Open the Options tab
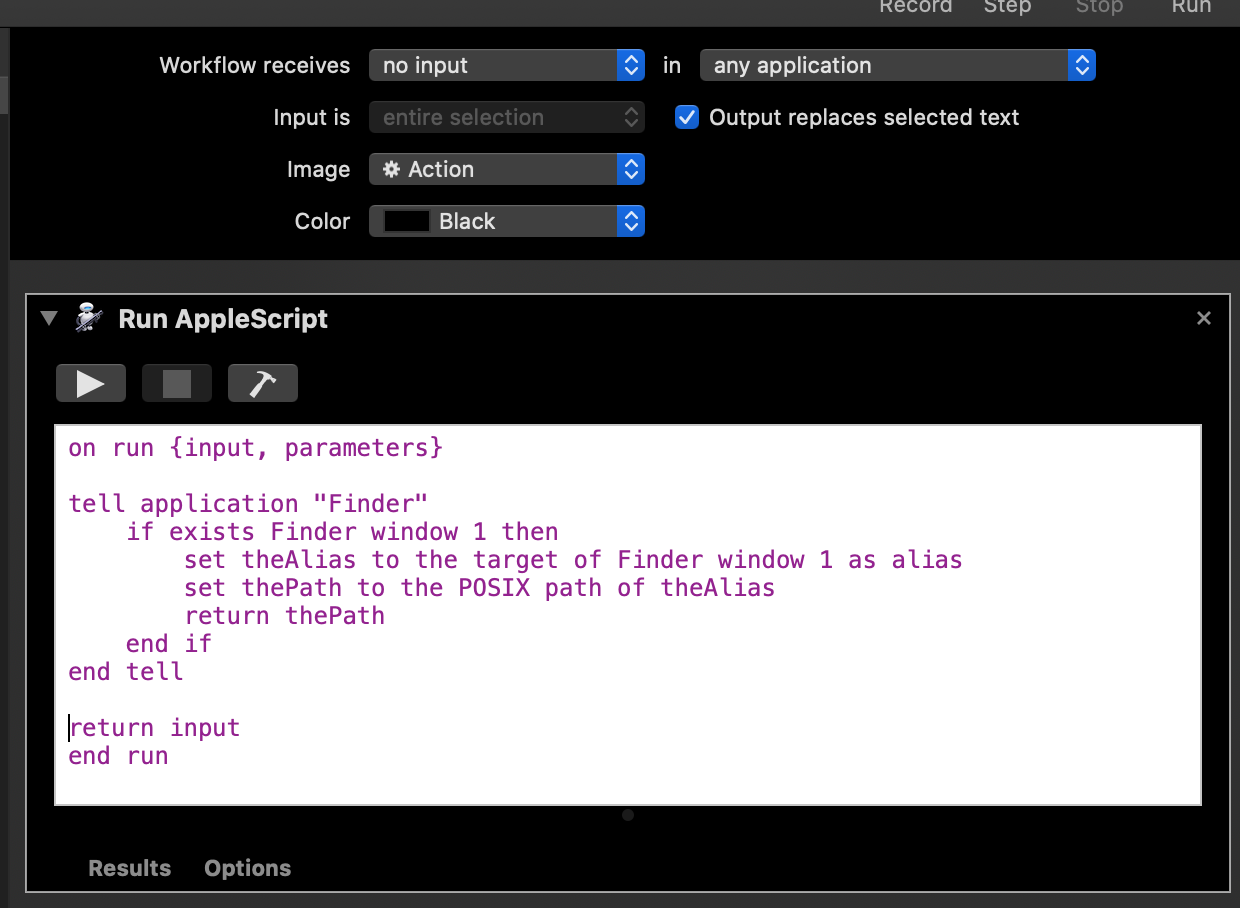 [248, 868]
